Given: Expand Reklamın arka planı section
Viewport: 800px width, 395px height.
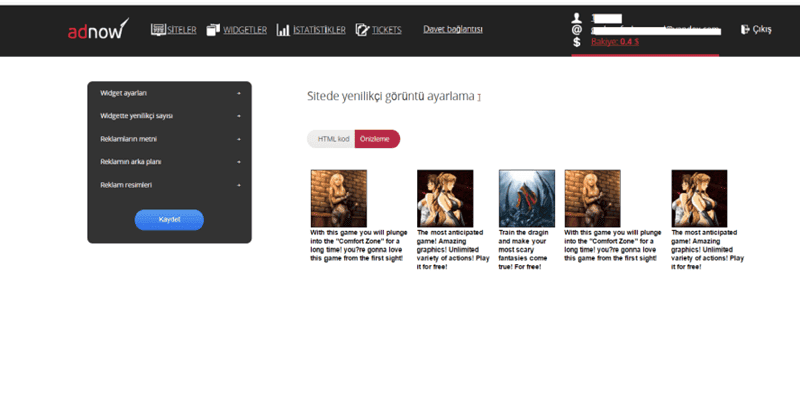Looking at the screenshot, I should pos(170,162).
